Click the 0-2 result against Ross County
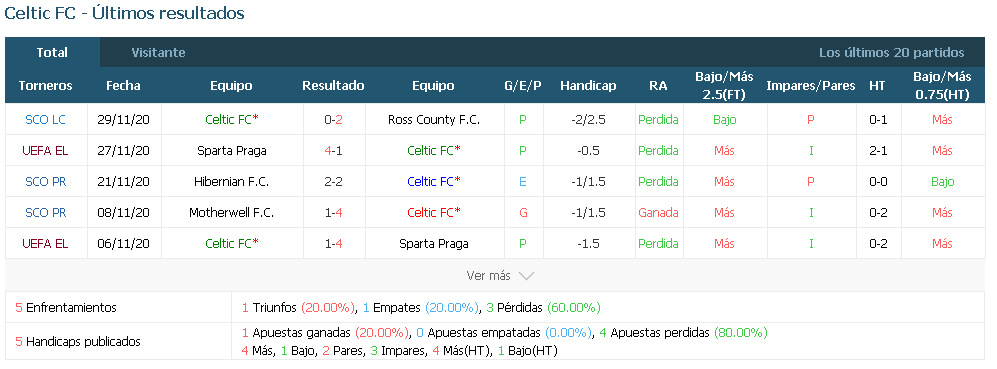Image resolution: width=997 pixels, height=369 pixels. 333,120
